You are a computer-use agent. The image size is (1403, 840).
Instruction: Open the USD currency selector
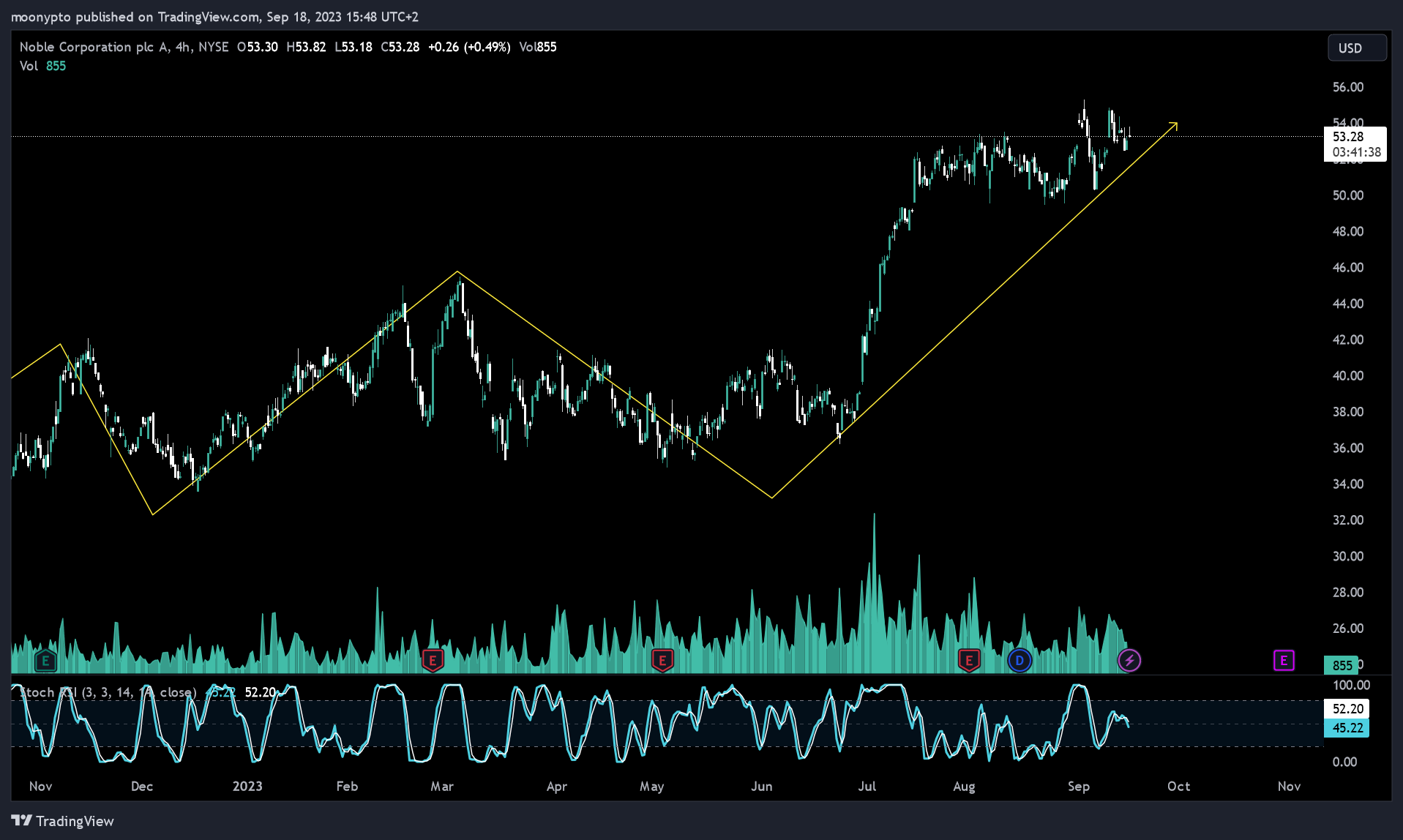click(x=1357, y=48)
